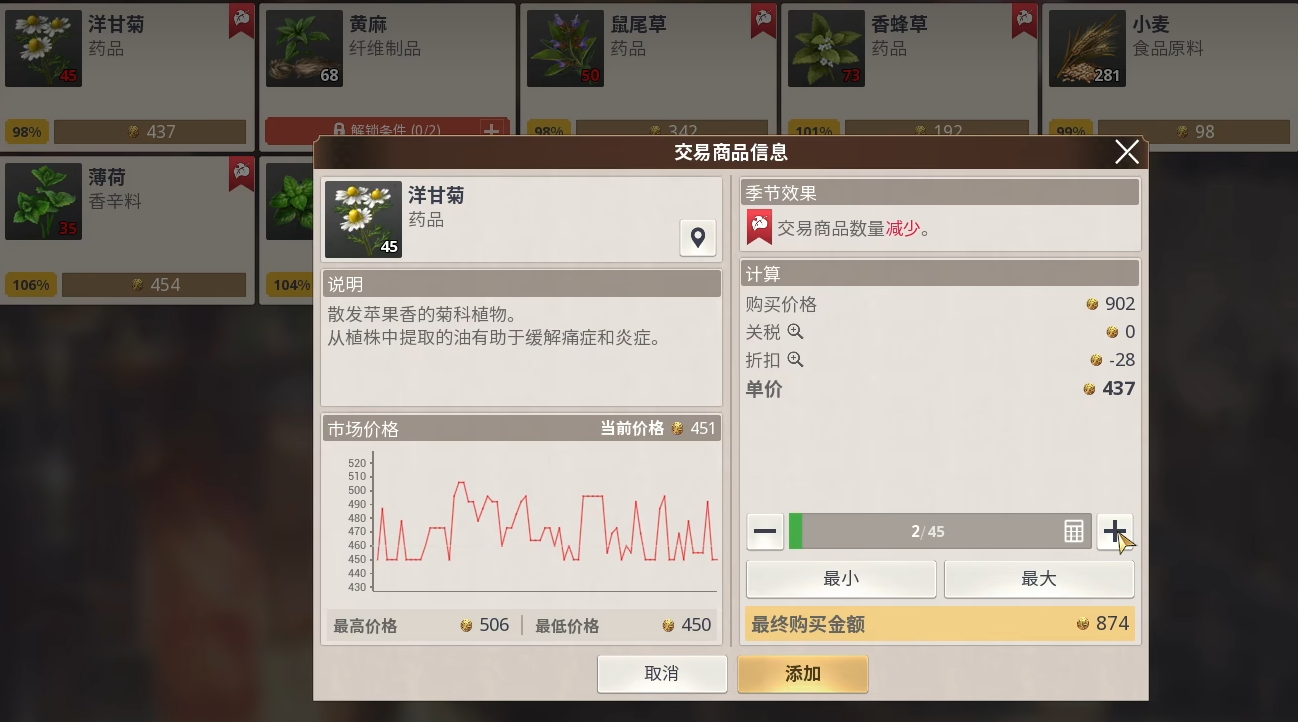Image resolution: width=1298 pixels, height=722 pixels.
Task: Set quantity to 最大
Action: pyautogui.click(x=1039, y=579)
